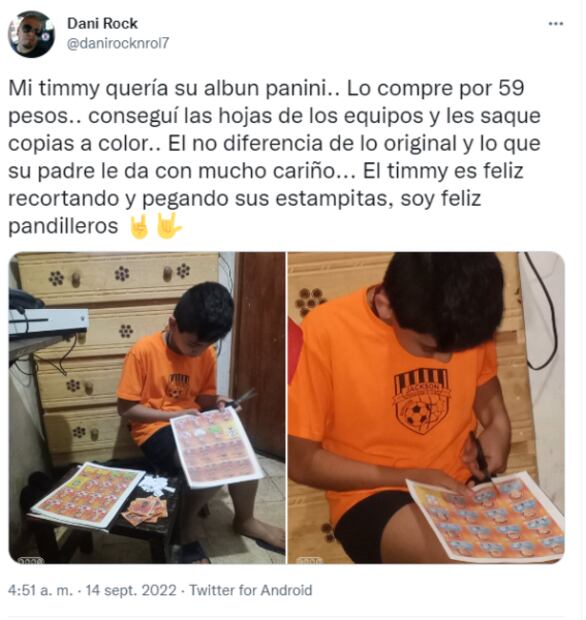The height and width of the screenshot is (620, 586).
Task: Click the badge in right photo corner
Action: pyautogui.click(x=310, y=561)
